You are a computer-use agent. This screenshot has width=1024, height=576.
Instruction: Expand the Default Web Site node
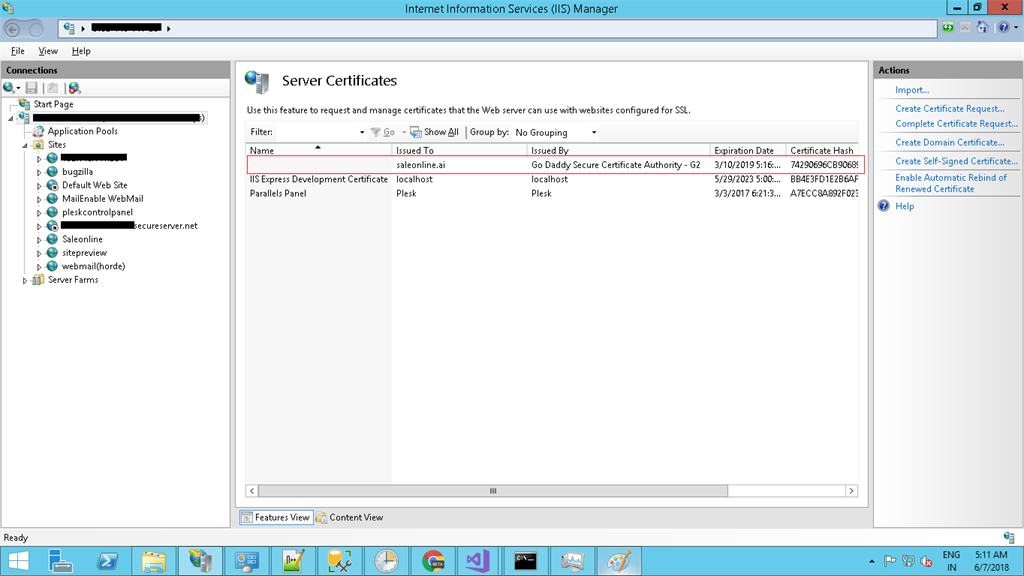click(39, 186)
